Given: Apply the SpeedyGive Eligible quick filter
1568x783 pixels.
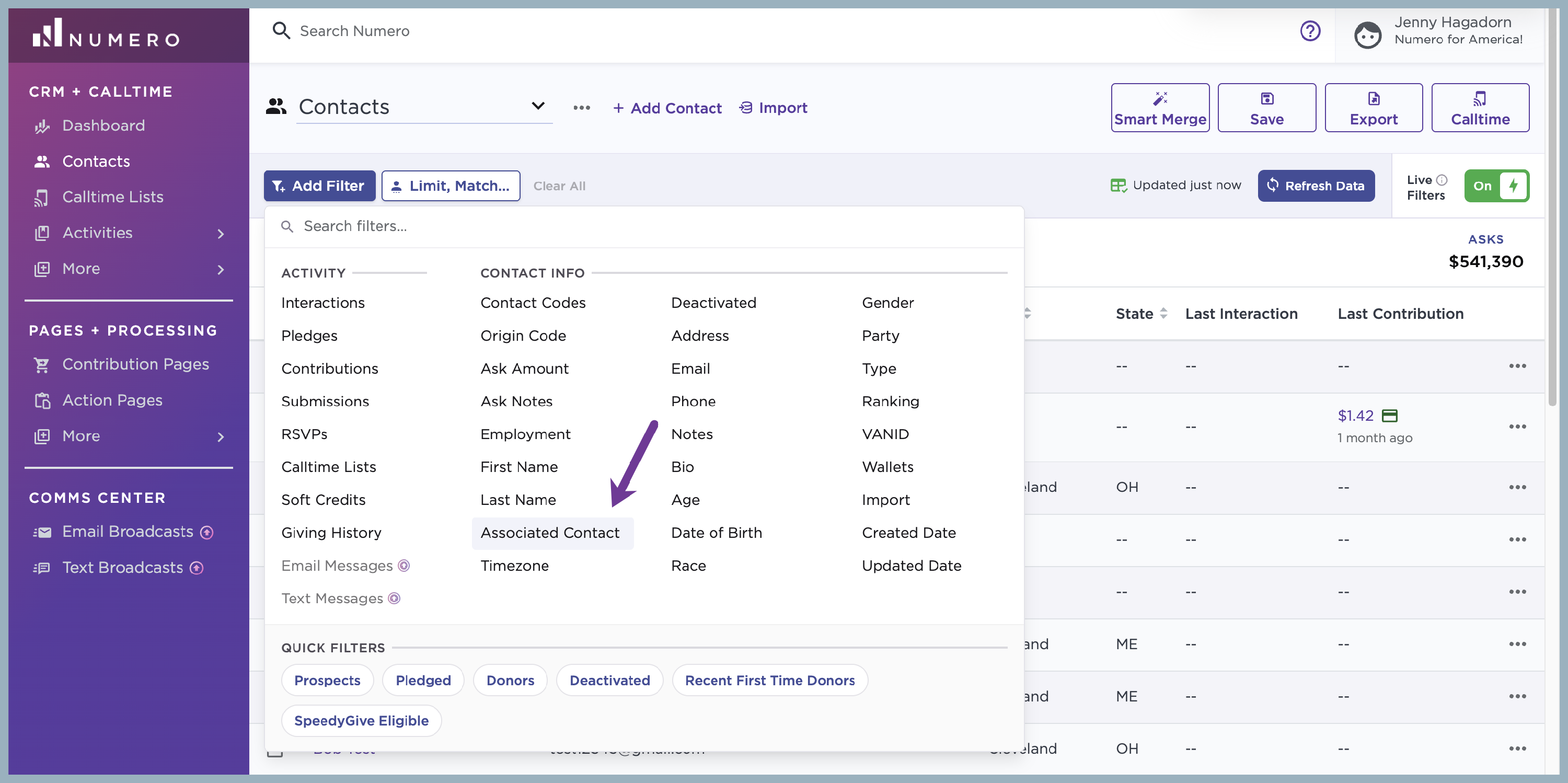Looking at the screenshot, I should [x=361, y=721].
